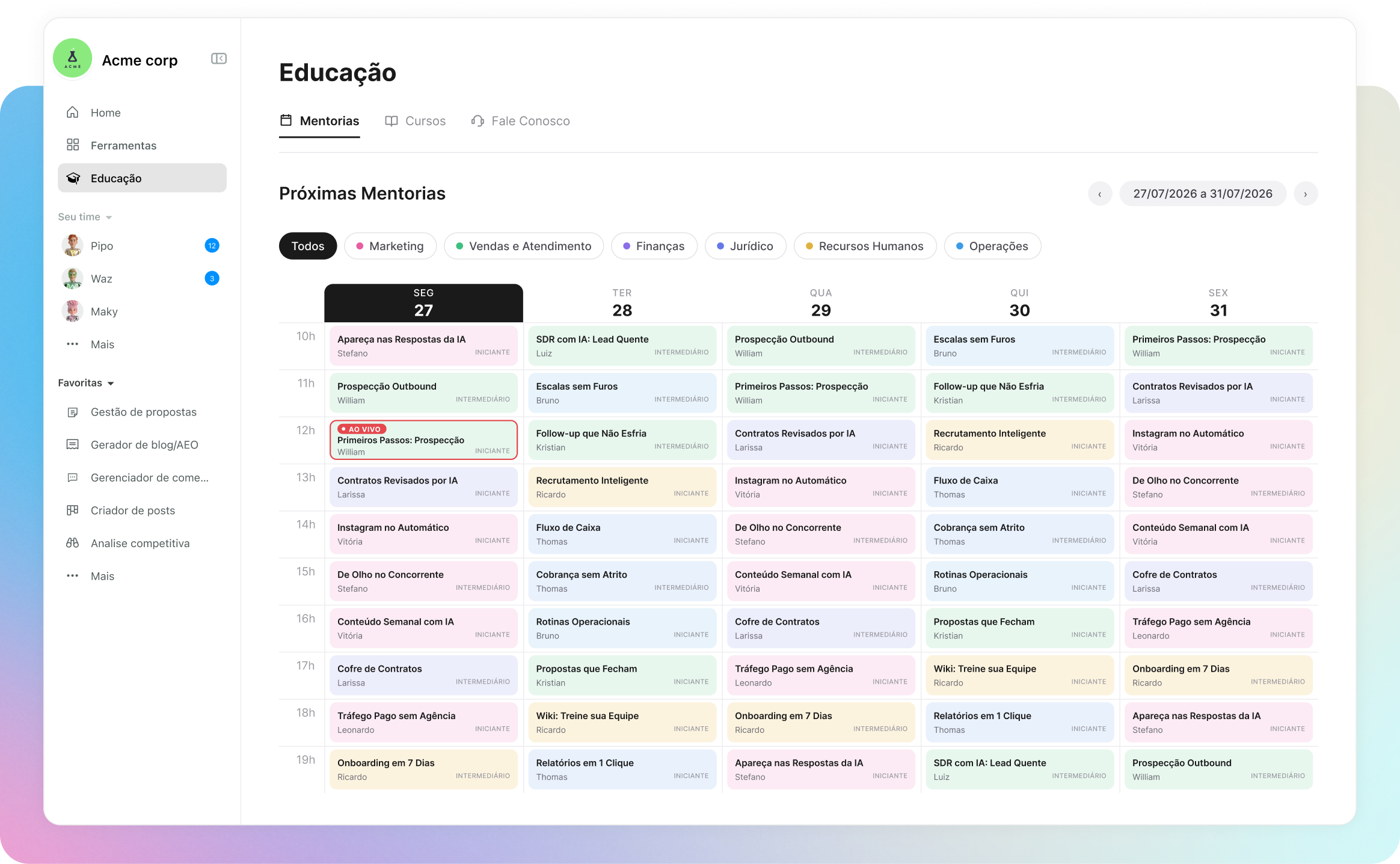
Task: Open Maky team member avatar
Action: point(73,311)
